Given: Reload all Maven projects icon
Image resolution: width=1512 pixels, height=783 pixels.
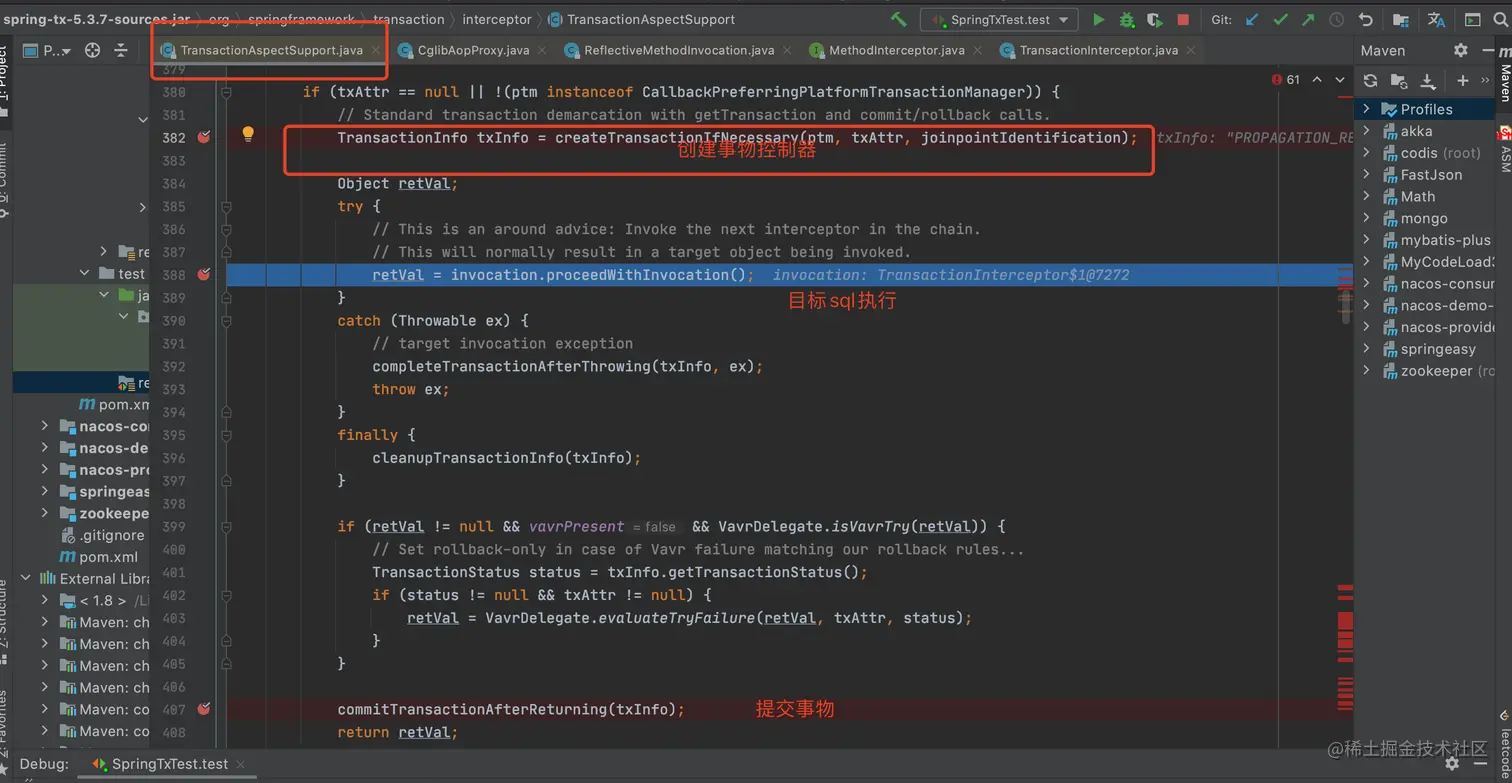Looking at the screenshot, I should [1371, 80].
